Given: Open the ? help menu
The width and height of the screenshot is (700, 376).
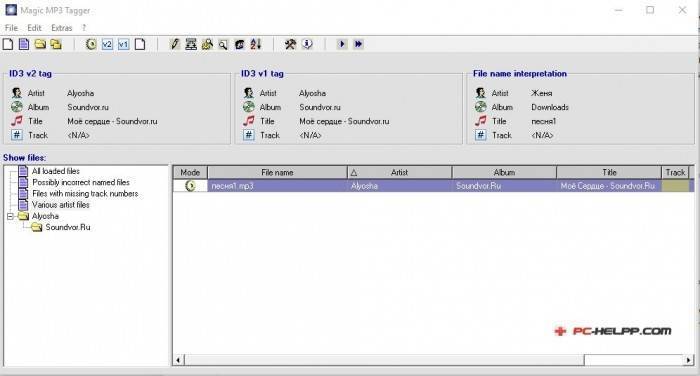Looking at the screenshot, I should (84, 28).
